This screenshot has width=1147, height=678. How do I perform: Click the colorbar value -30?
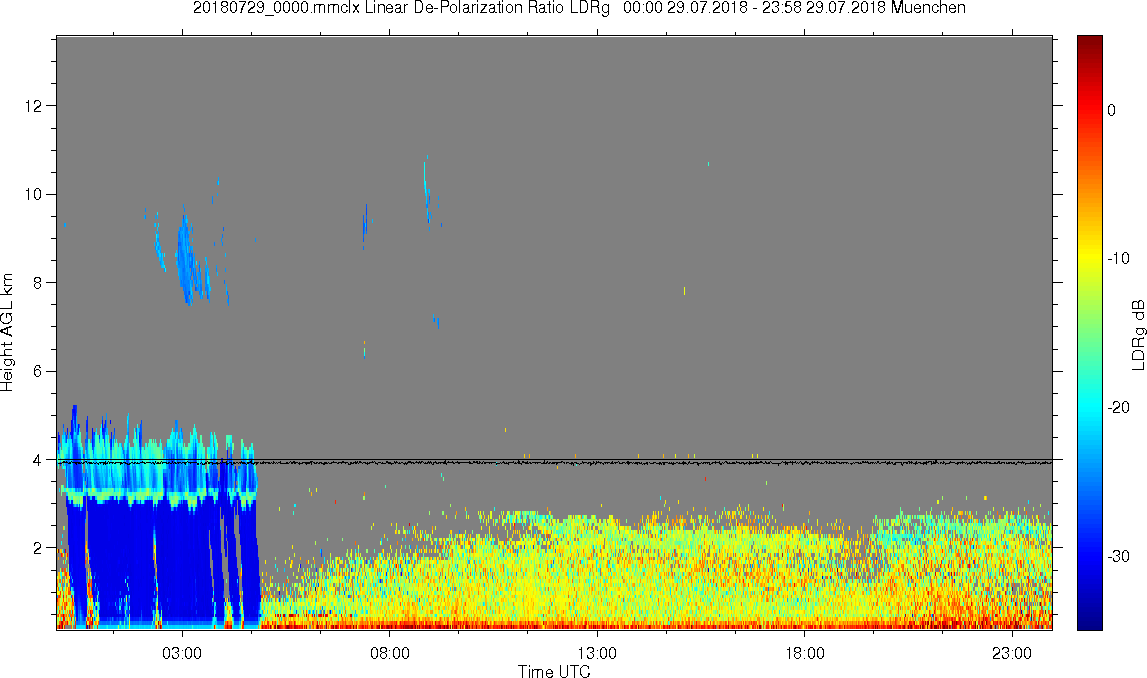(1118, 557)
